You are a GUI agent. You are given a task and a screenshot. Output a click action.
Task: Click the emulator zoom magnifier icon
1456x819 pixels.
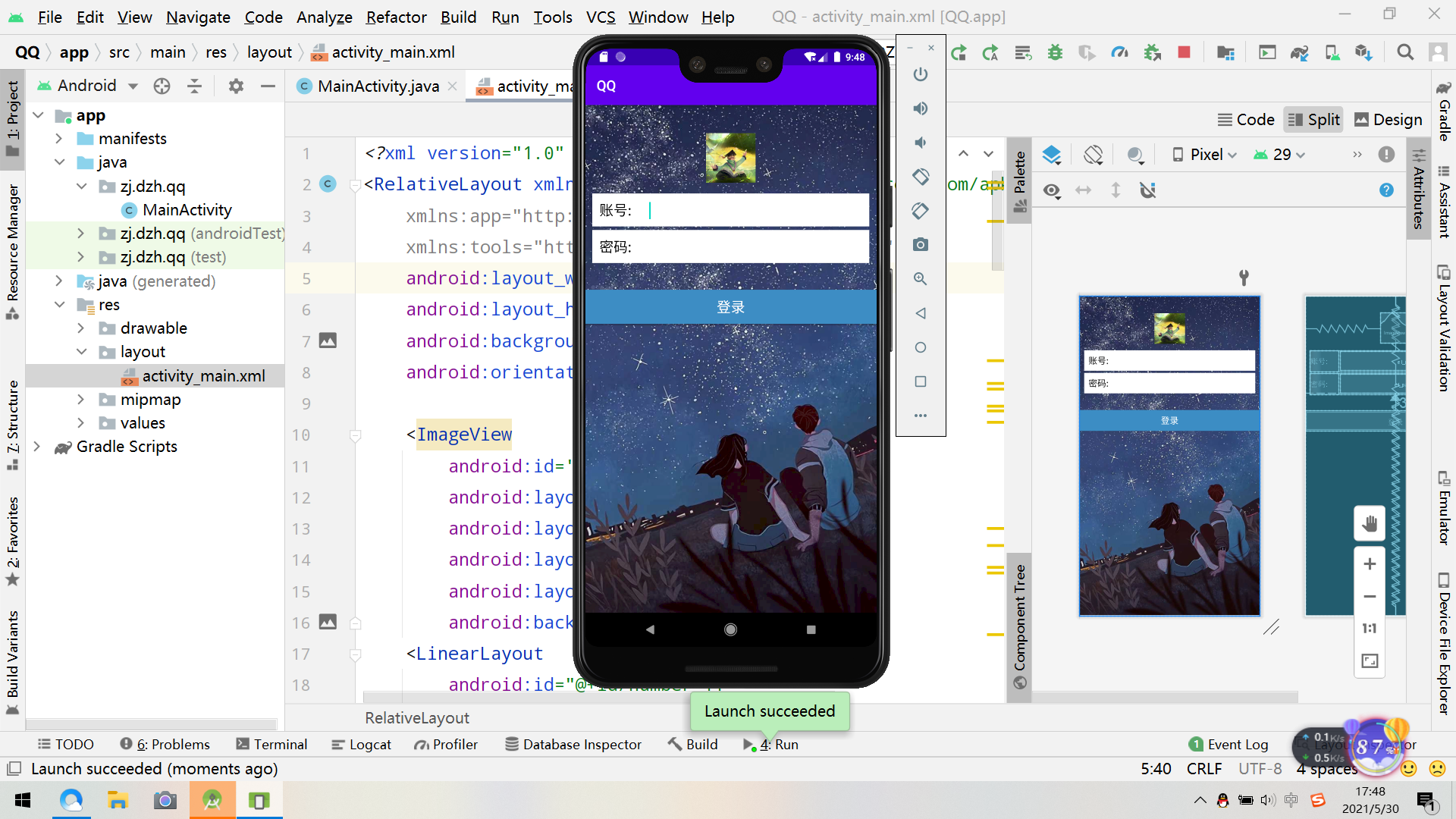click(920, 279)
